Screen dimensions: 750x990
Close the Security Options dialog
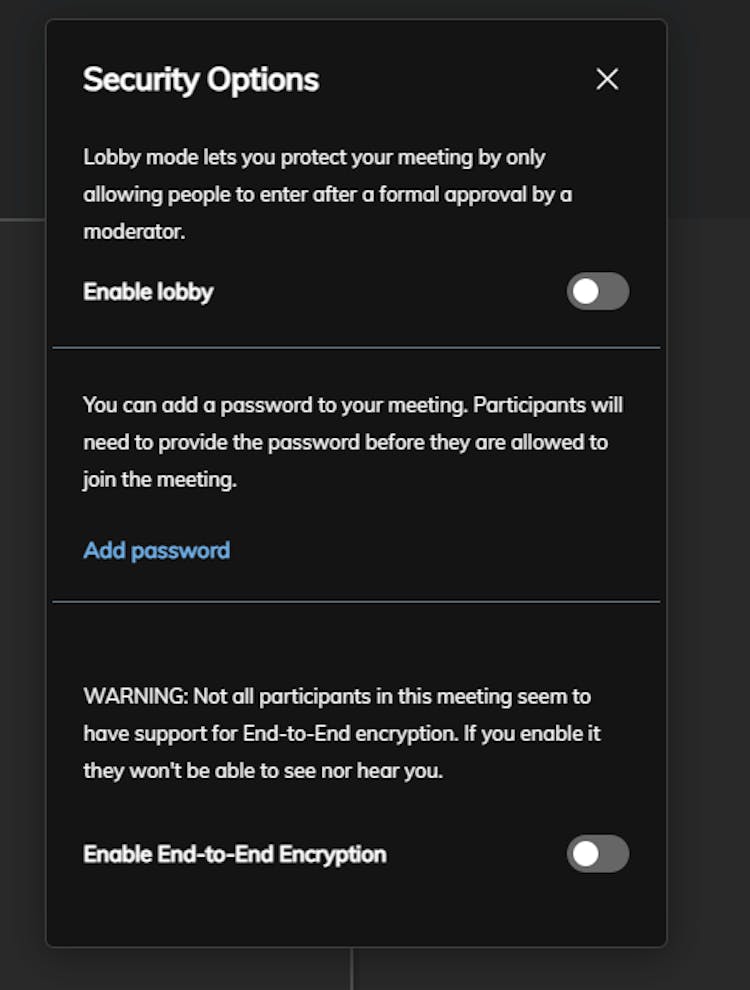pos(607,80)
